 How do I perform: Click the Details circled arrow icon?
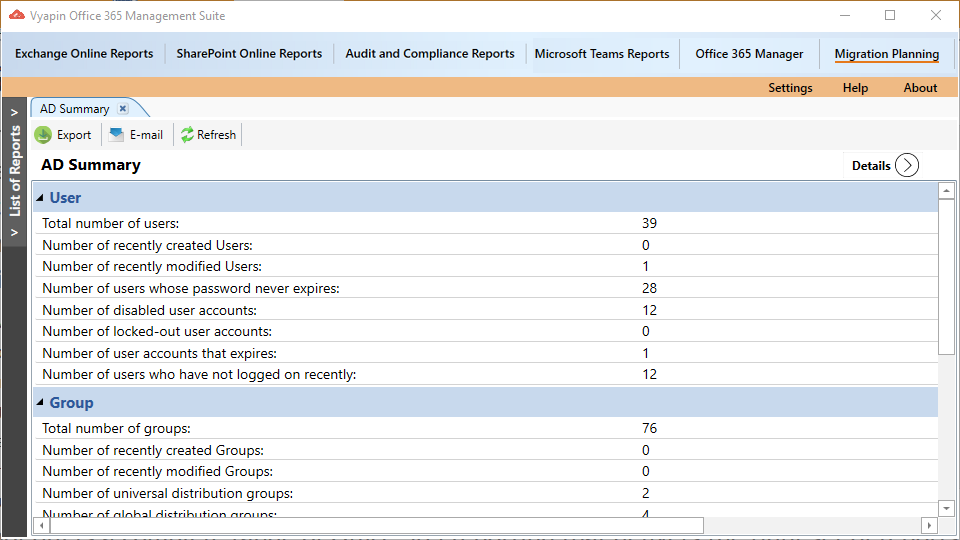[x=906, y=166]
